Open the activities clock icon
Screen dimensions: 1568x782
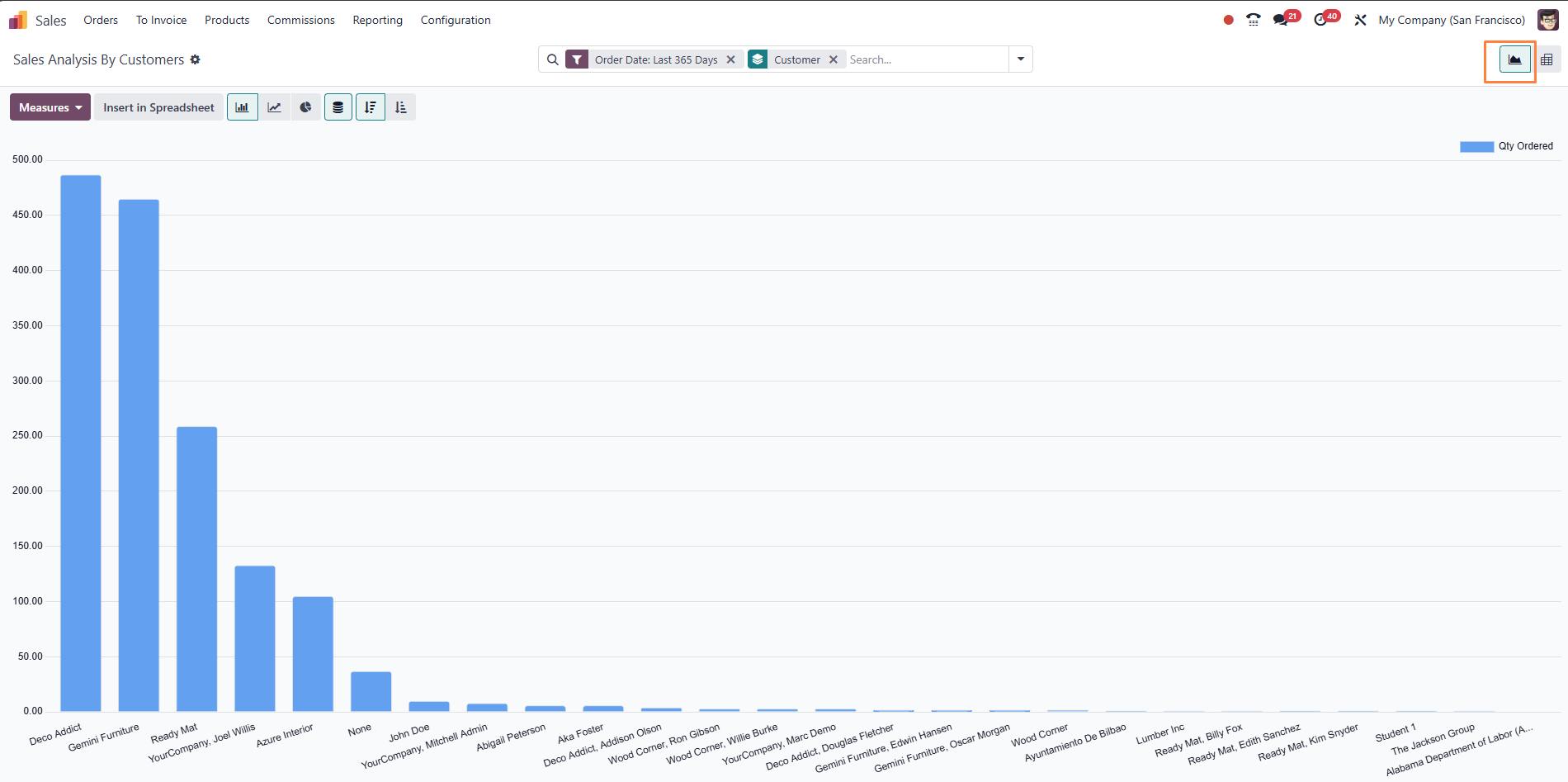pyautogui.click(x=1320, y=20)
